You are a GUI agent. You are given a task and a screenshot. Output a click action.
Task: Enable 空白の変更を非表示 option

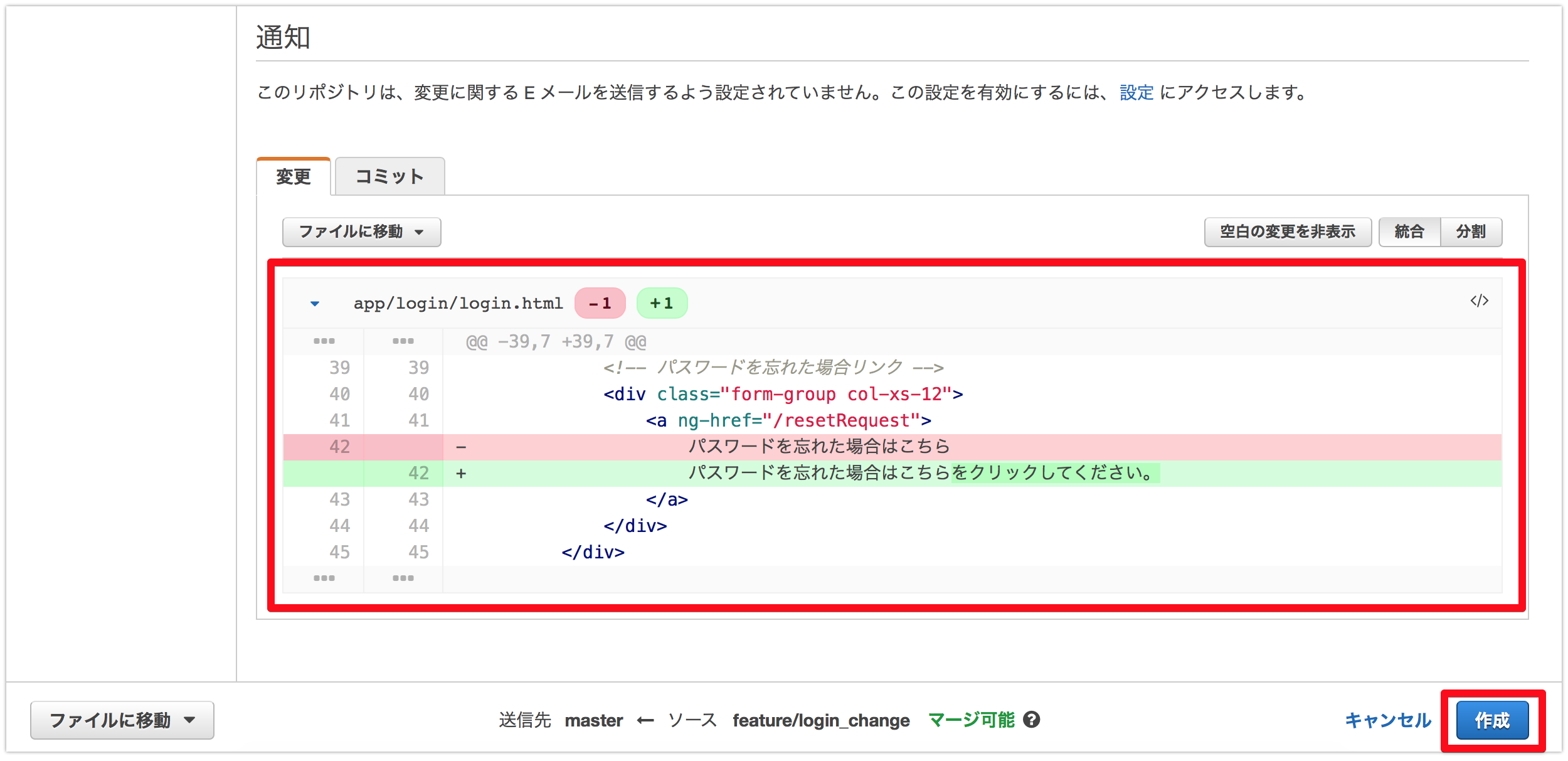(1288, 231)
